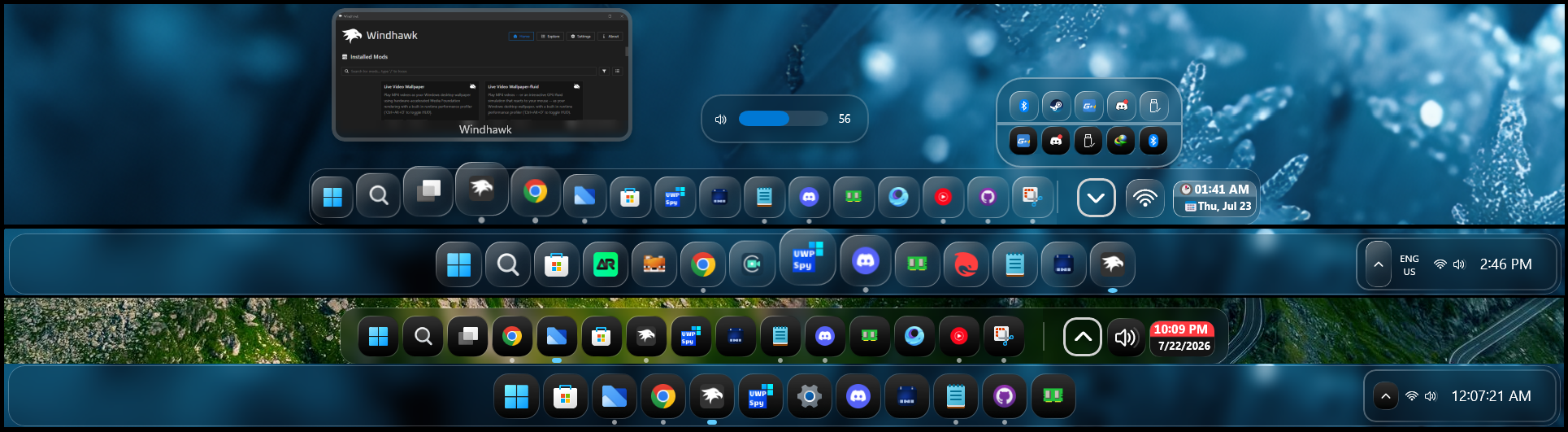
Task: Open Task View in the 10:09 PM taskbar
Action: [468, 336]
